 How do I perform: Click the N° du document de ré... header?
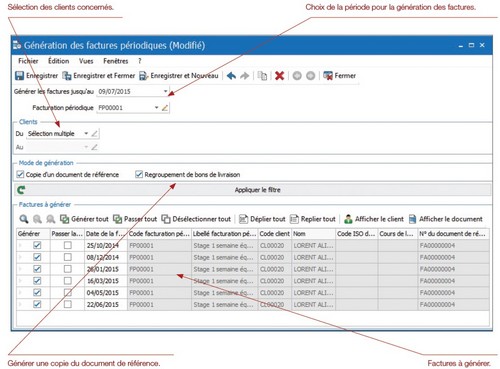tap(454, 234)
